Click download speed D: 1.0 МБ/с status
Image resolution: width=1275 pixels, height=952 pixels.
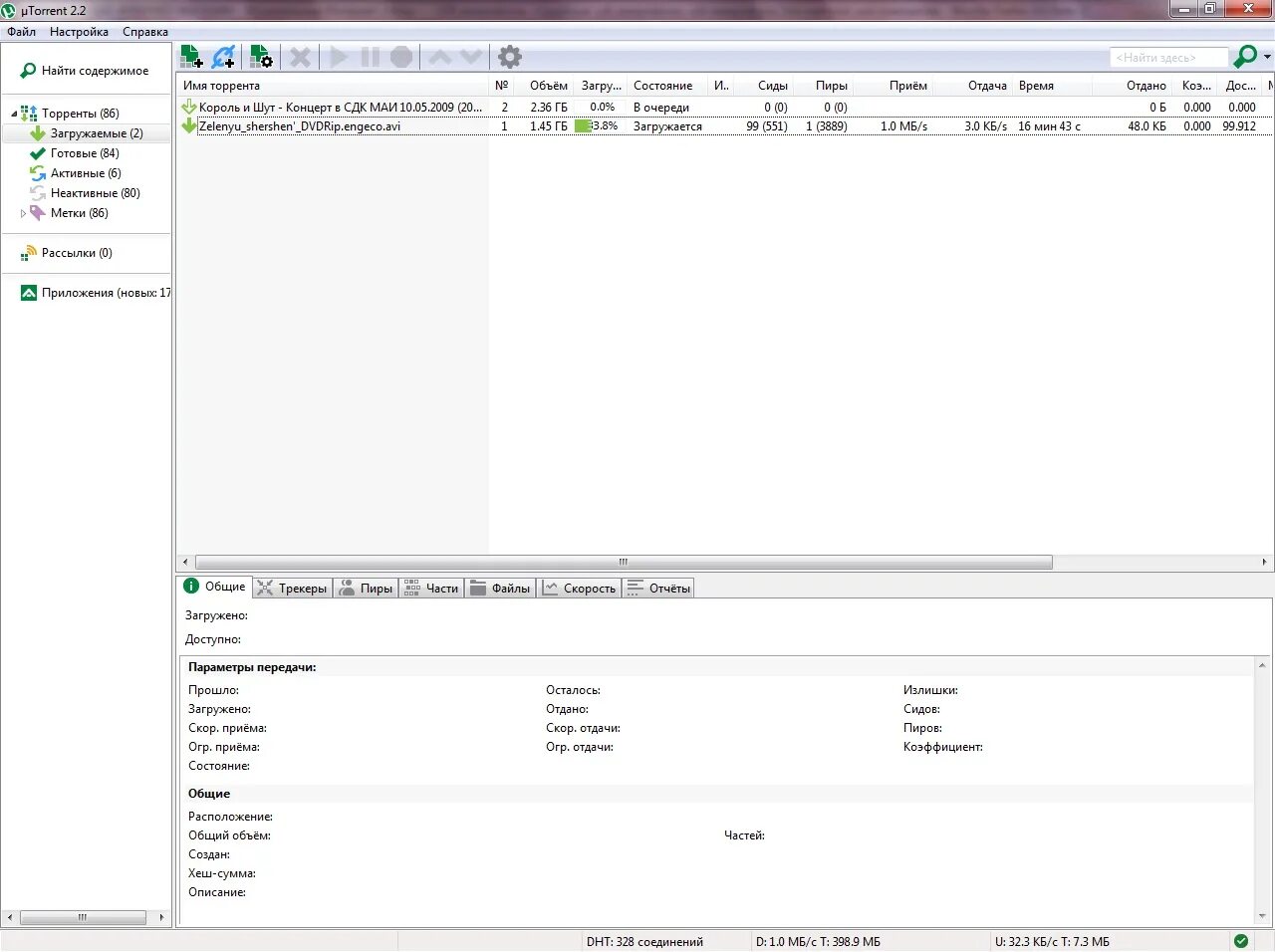click(x=818, y=941)
